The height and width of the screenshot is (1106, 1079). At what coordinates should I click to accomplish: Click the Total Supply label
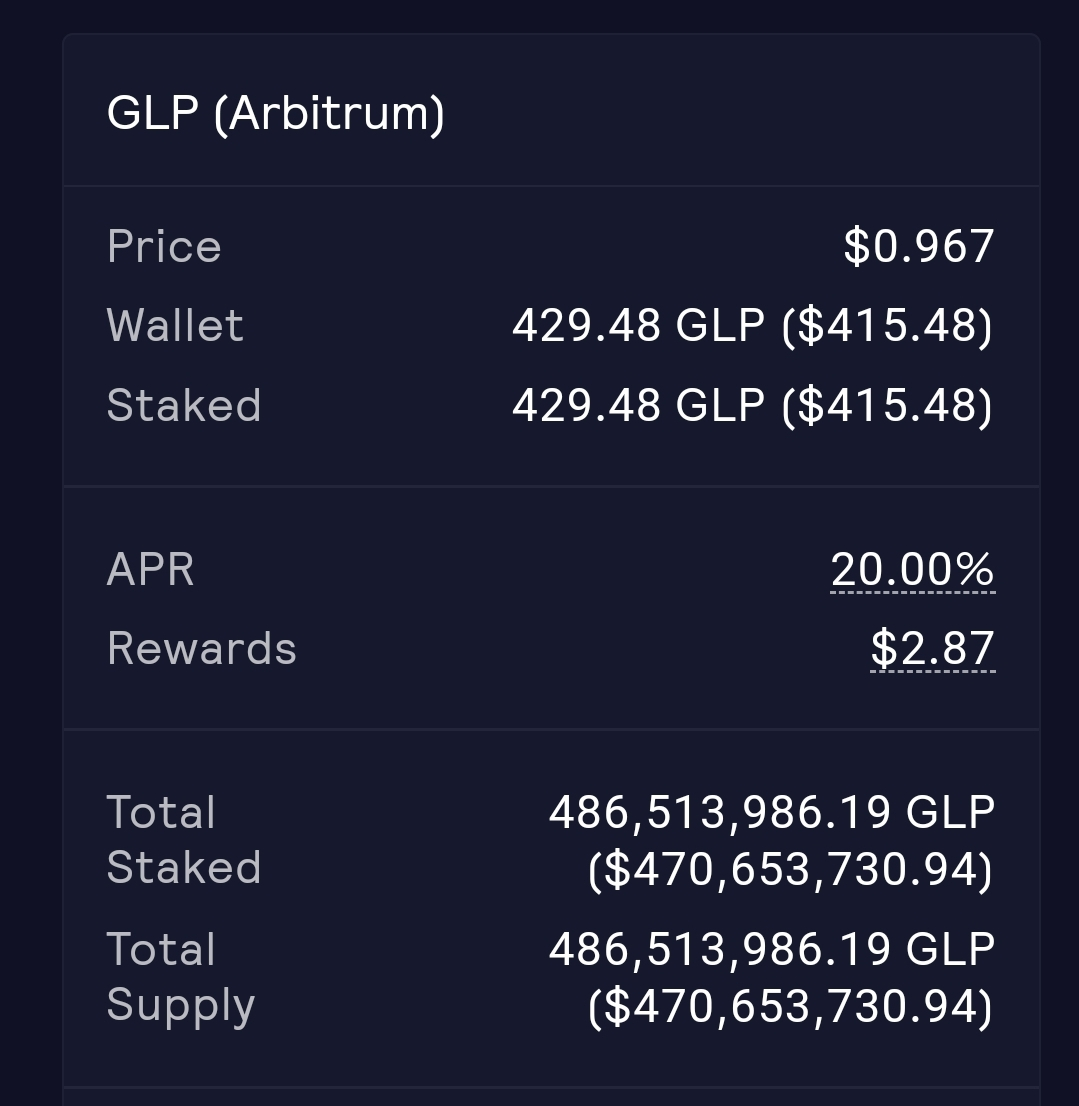(181, 978)
